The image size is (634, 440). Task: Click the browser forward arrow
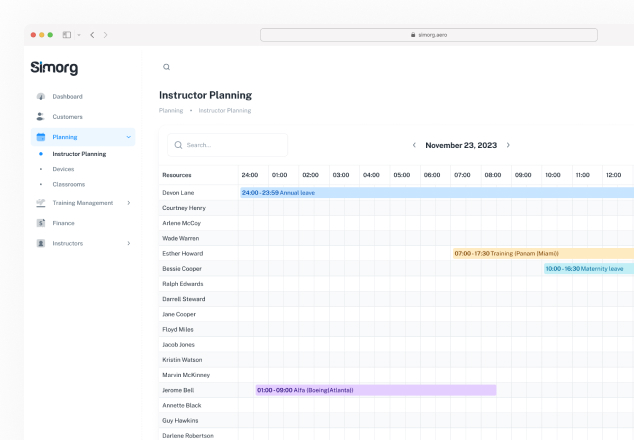106,35
